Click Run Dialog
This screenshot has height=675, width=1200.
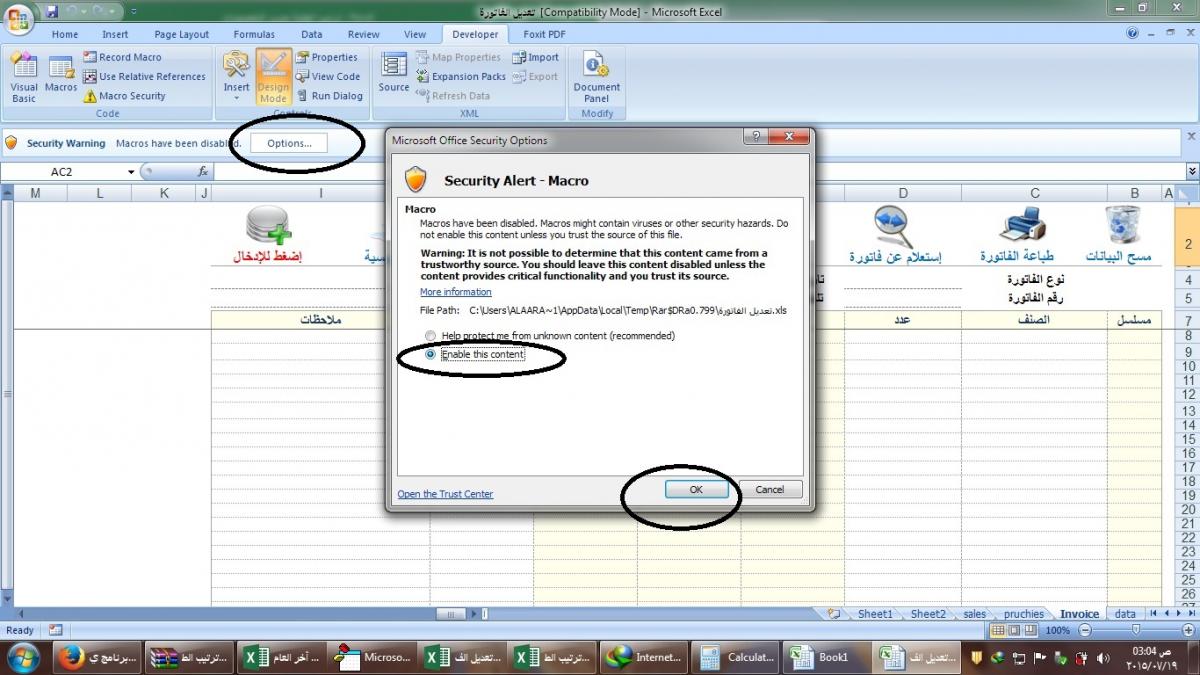coord(329,96)
